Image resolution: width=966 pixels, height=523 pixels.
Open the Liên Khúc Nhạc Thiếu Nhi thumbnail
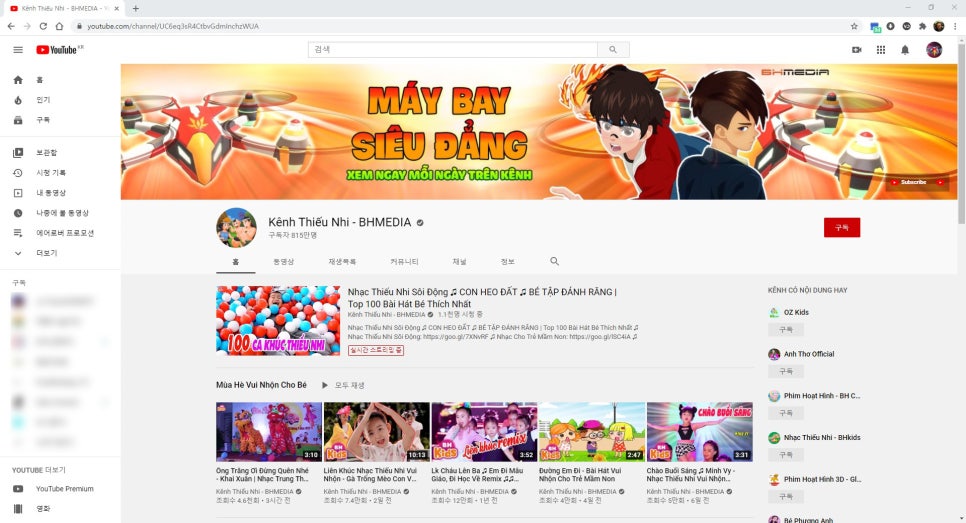[376, 432]
